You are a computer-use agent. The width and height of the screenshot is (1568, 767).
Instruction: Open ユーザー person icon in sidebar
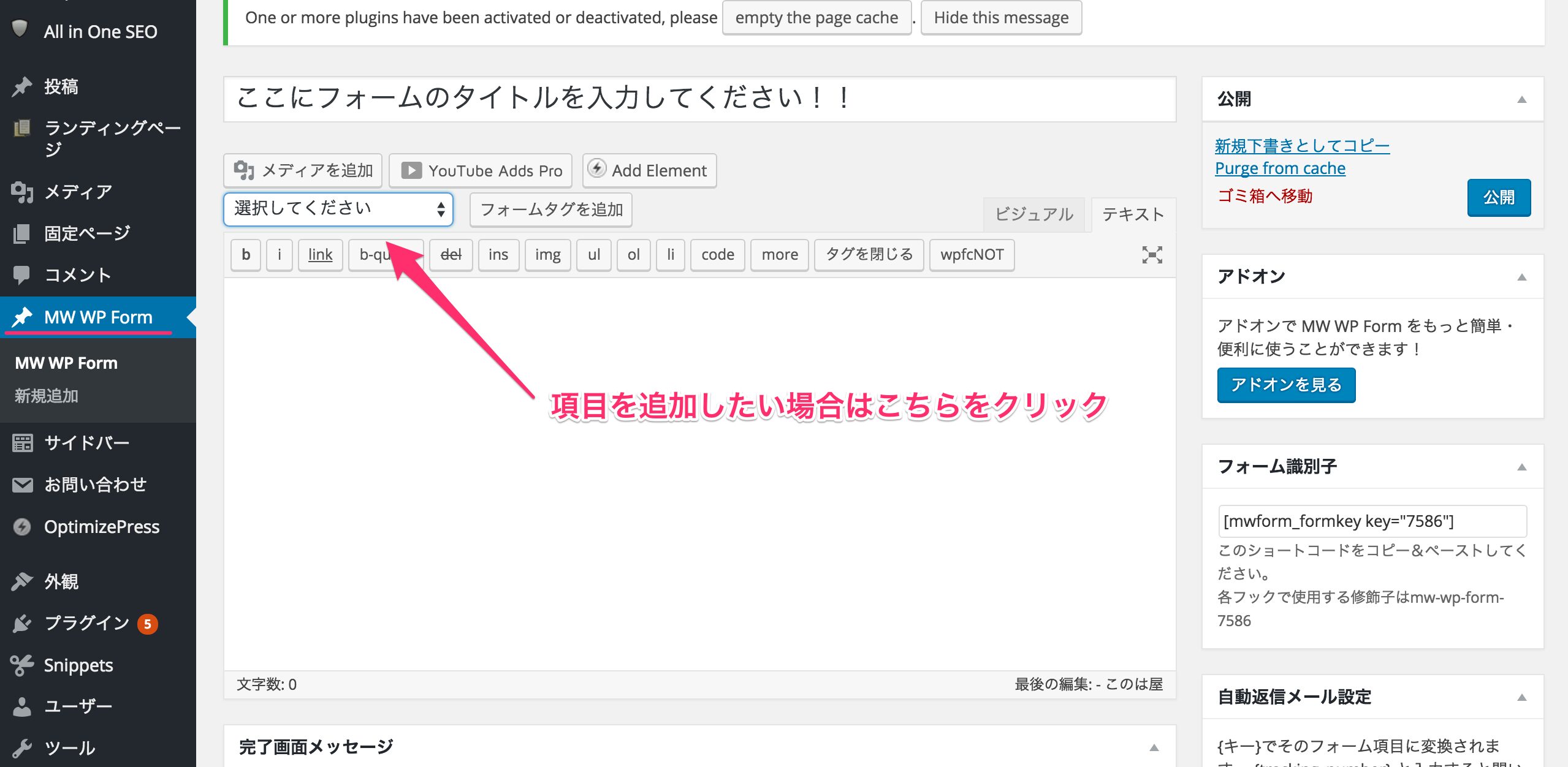22,707
